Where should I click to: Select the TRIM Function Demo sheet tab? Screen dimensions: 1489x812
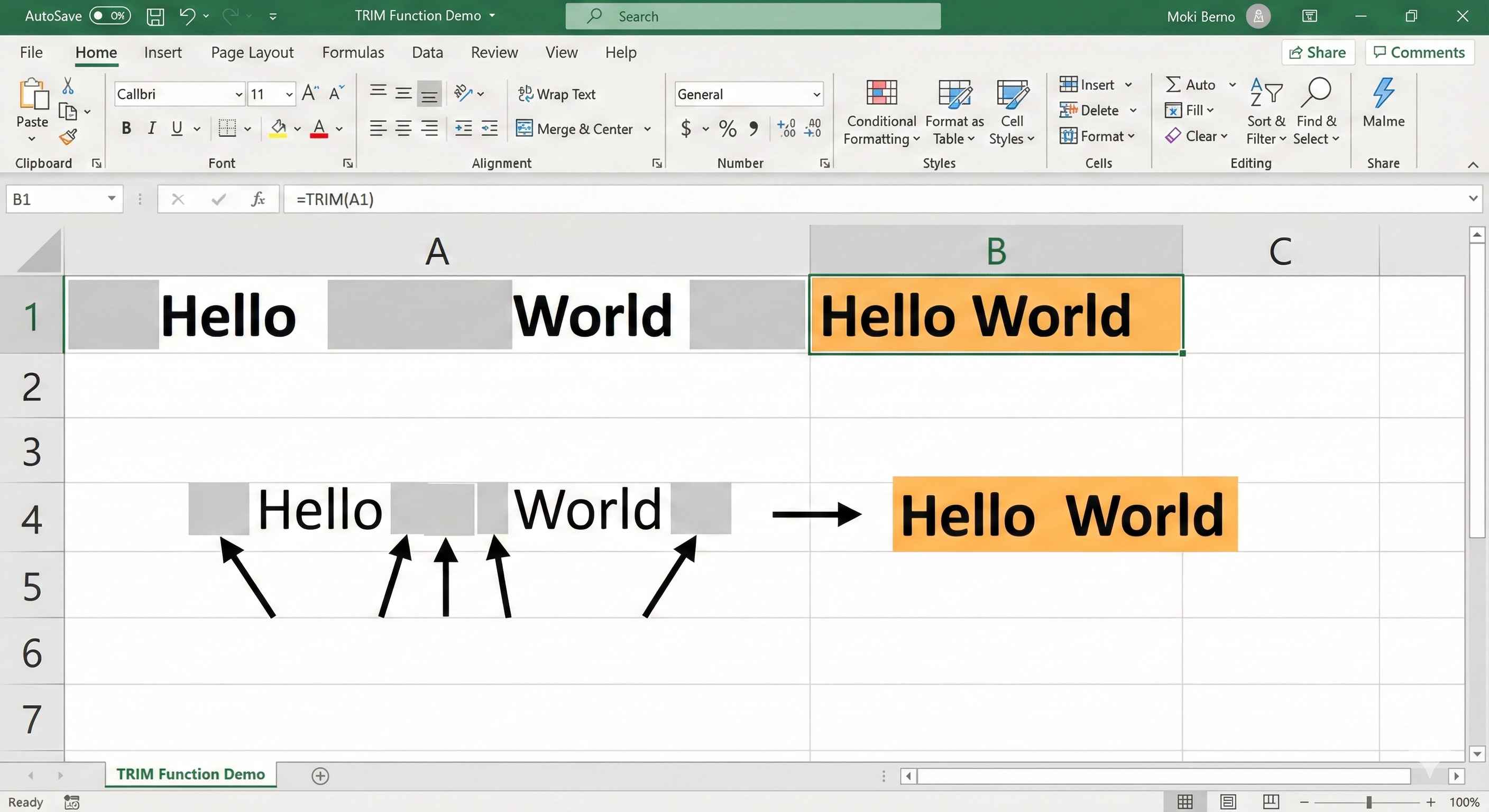(190, 774)
